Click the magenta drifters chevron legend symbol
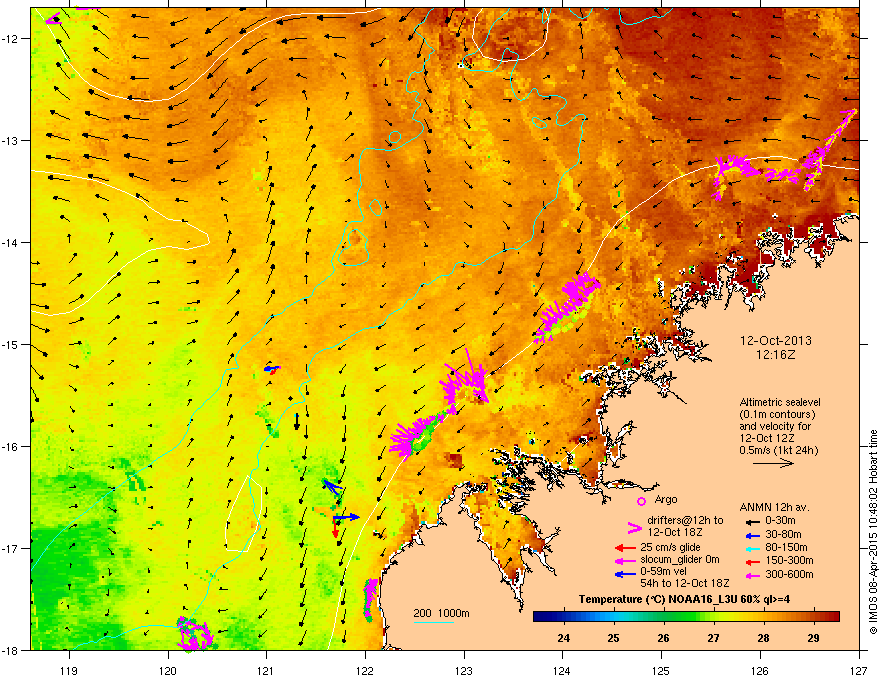This screenshot has width=880, height=680. tap(635, 528)
